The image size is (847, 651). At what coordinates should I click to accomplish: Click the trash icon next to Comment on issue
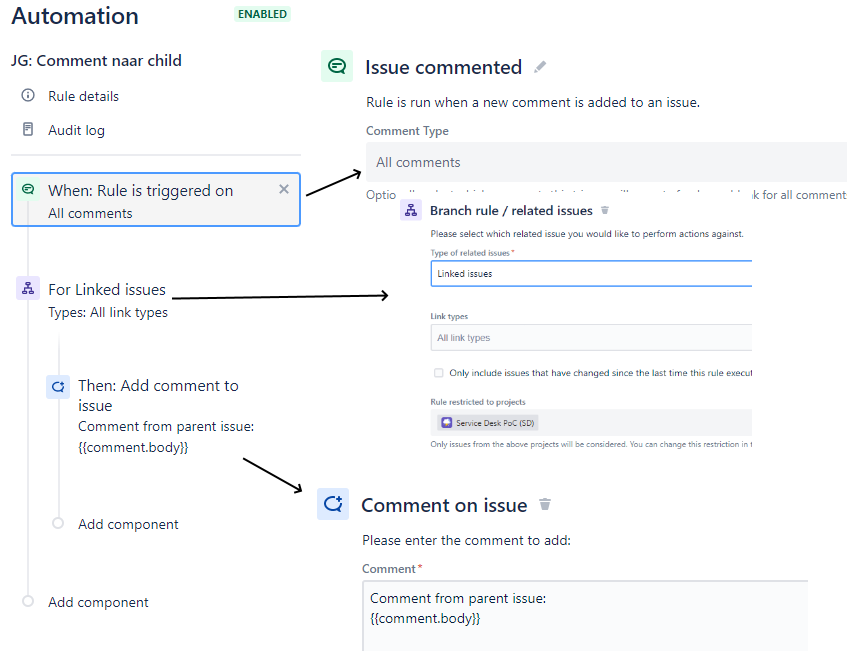pyautogui.click(x=545, y=504)
